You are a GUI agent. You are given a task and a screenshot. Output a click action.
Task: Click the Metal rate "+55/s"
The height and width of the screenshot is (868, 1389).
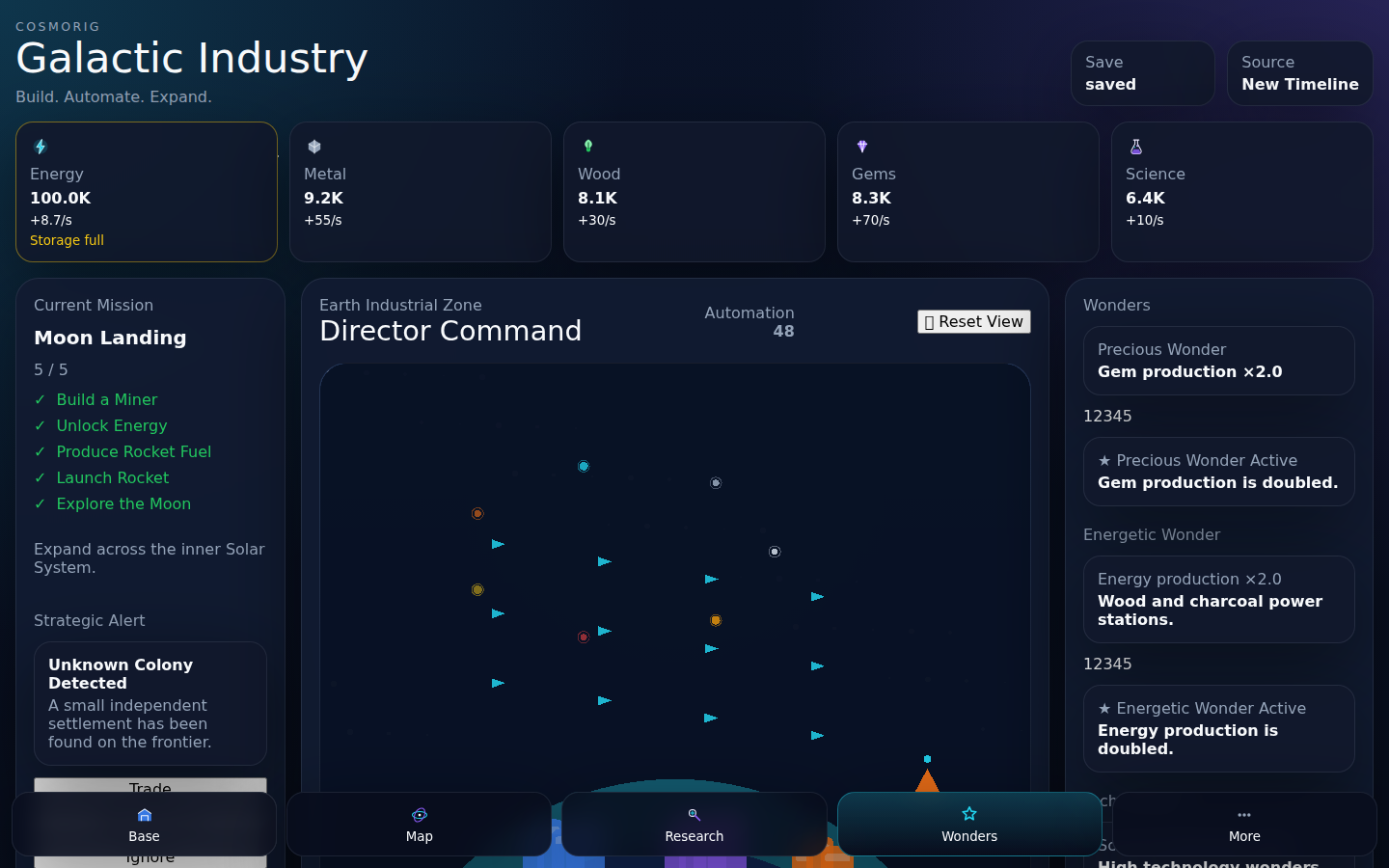point(323,220)
